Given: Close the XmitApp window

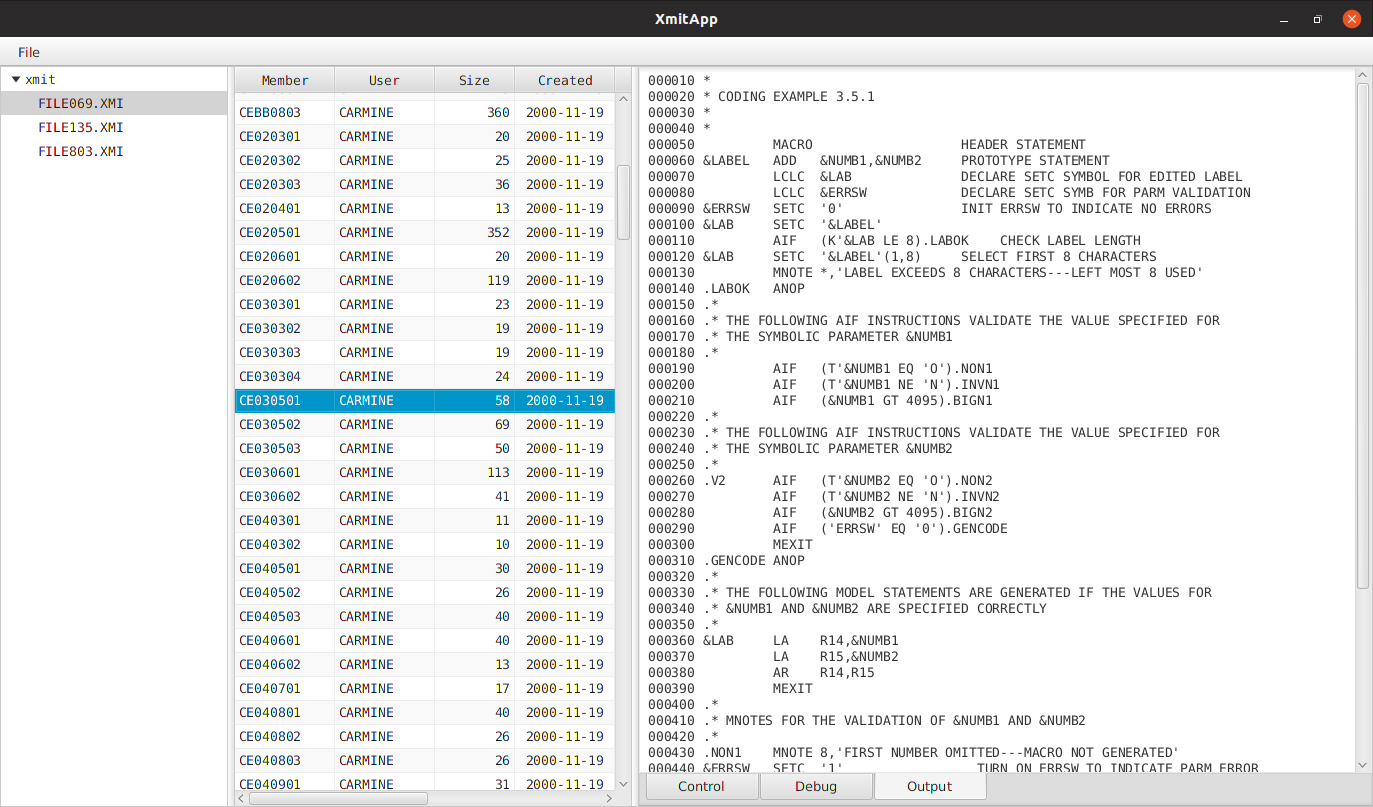Looking at the screenshot, I should pyautogui.click(x=1350, y=19).
